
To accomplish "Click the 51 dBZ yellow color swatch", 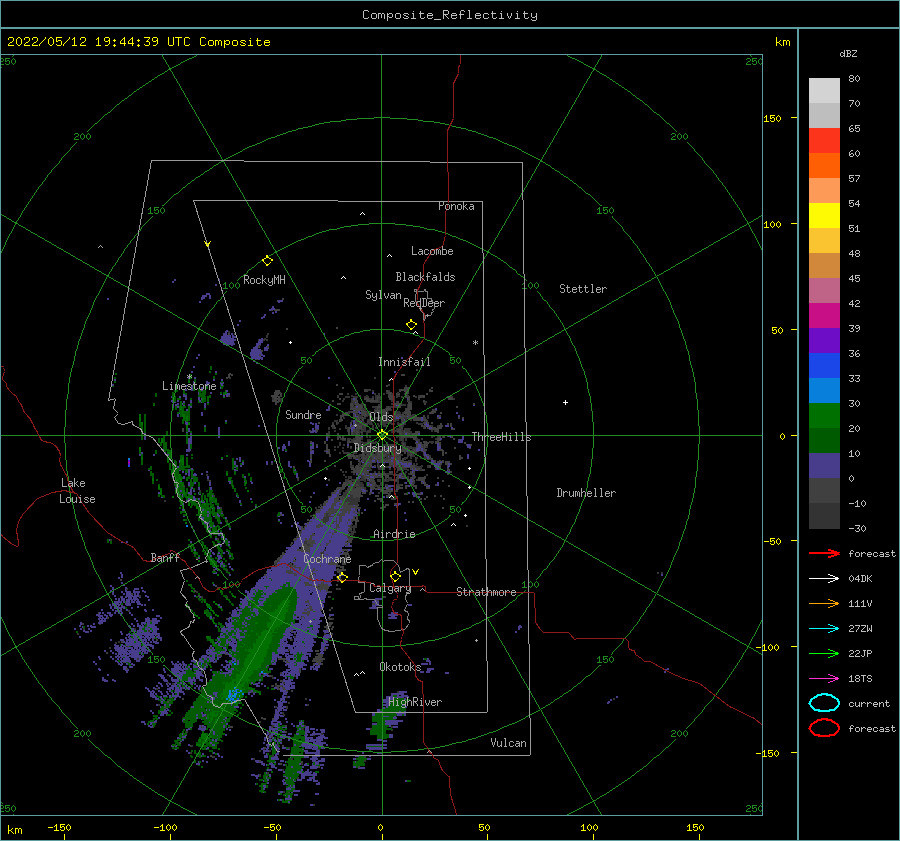I will [824, 215].
